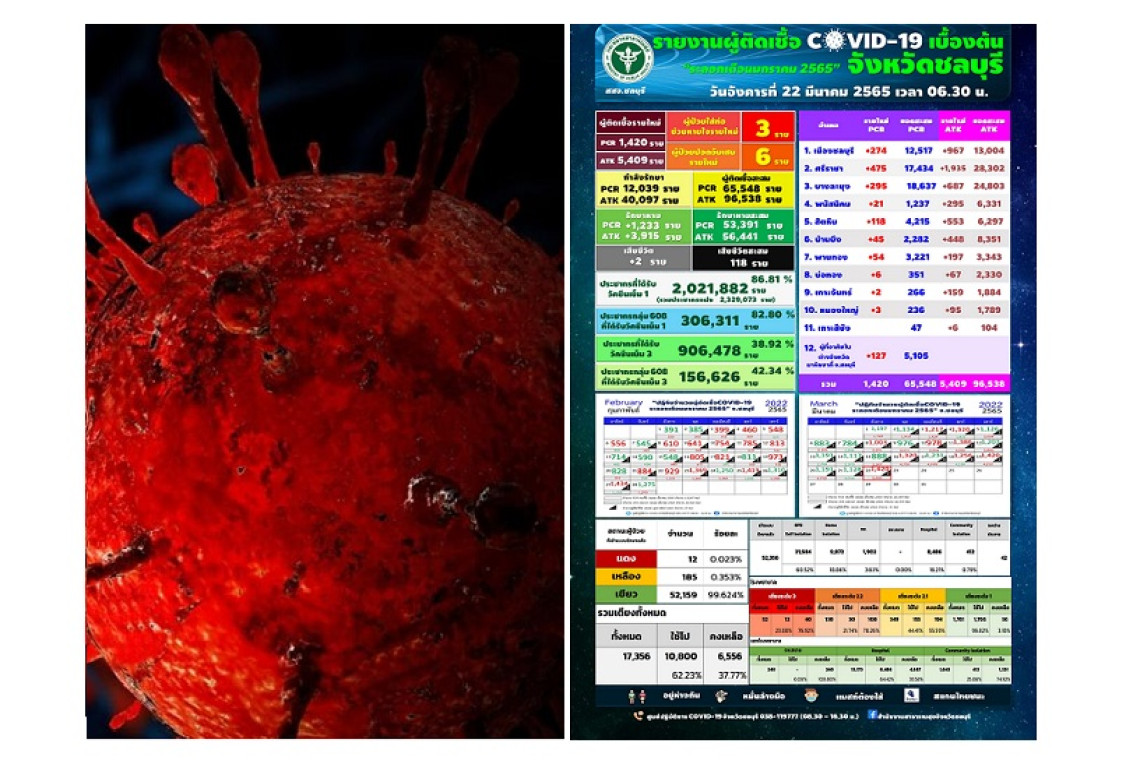The height and width of the screenshot is (760, 1140).
Task: Click the virus icon in the COVID-19 title
Action: click(819, 41)
